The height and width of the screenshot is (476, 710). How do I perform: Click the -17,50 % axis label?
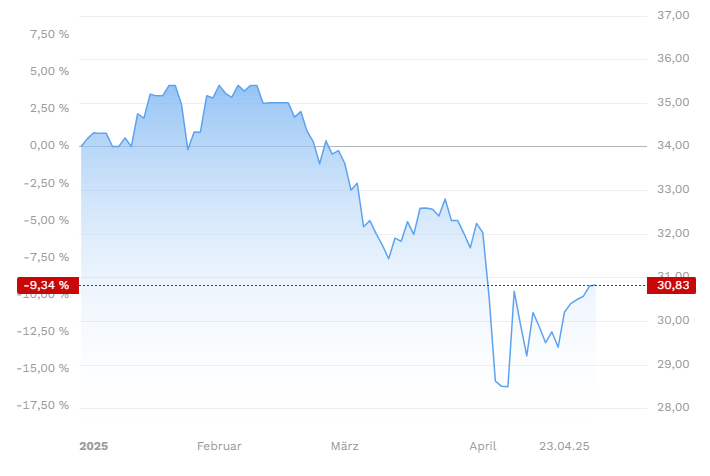click(43, 405)
